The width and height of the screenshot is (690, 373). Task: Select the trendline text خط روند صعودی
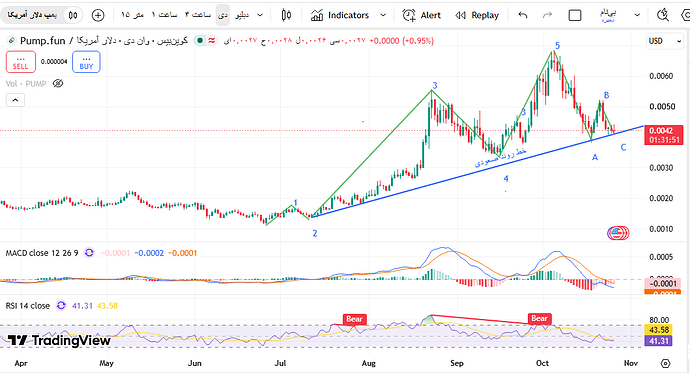(x=500, y=157)
